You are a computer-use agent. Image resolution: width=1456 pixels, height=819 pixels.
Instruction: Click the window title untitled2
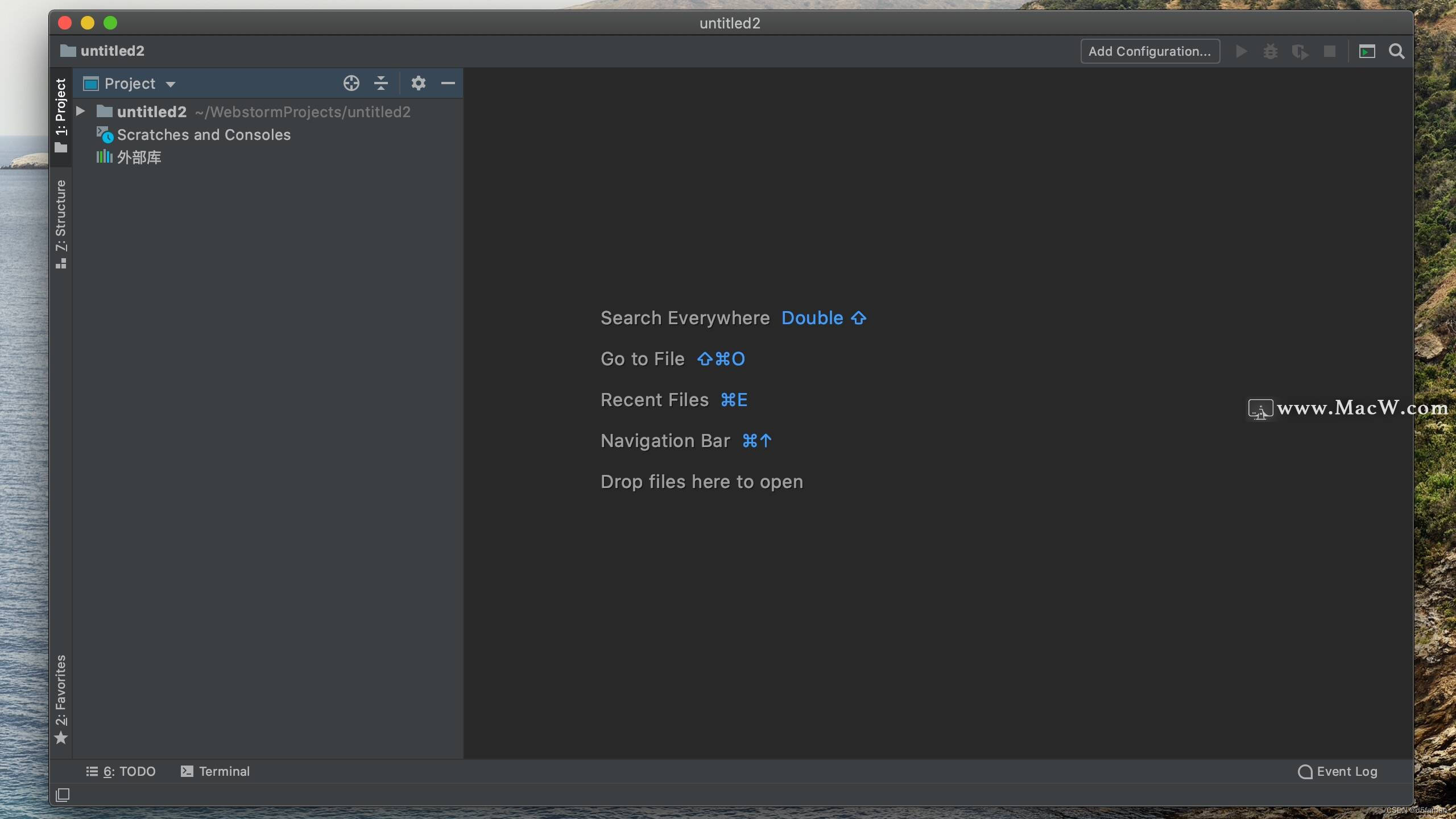pos(730,23)
